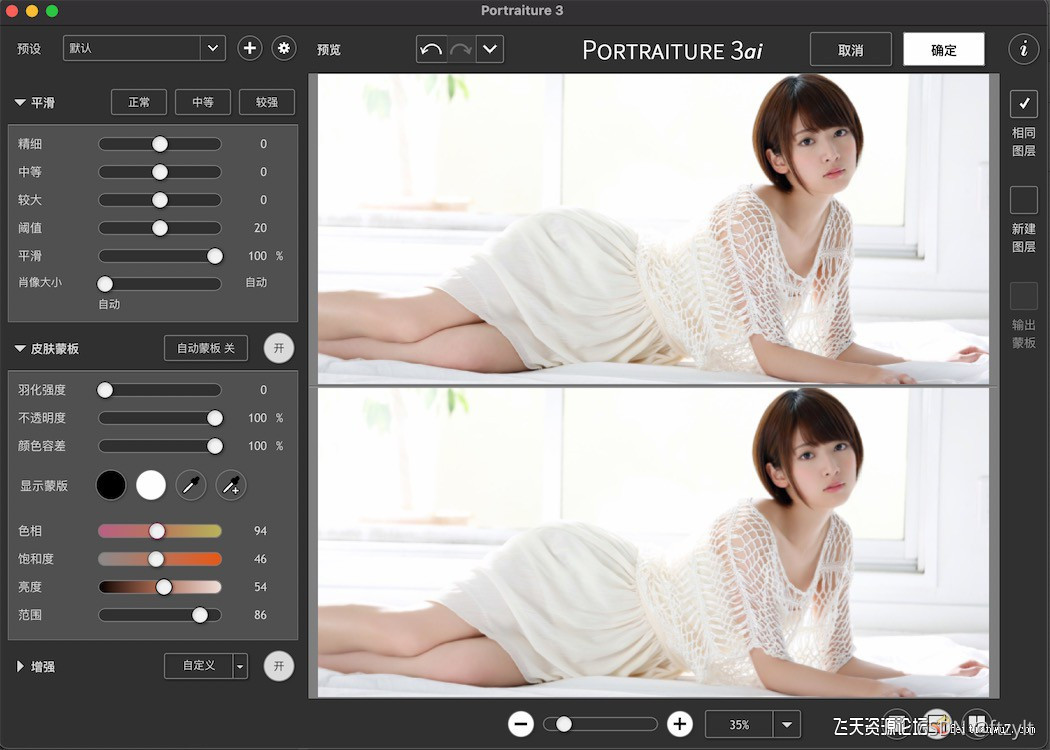The height and width of the screenshot is (750, 1050).
Task: Click the zoom in plus icon
Action: coord(680,724)
